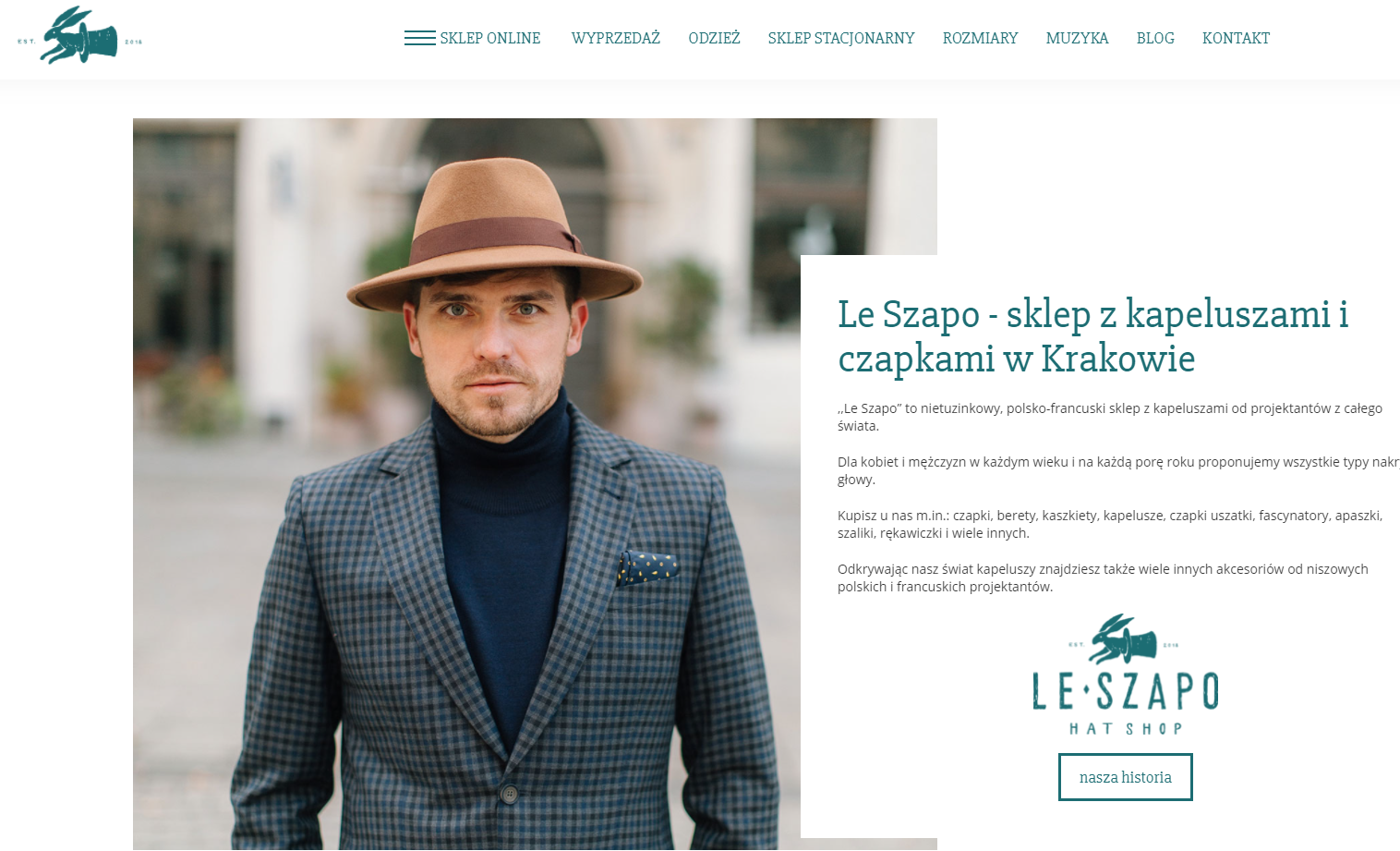Click paragraph starting with Kupisz u nas
Image resolution: width=1400 pixels, height=851 pixels.
coord(1110,524)
